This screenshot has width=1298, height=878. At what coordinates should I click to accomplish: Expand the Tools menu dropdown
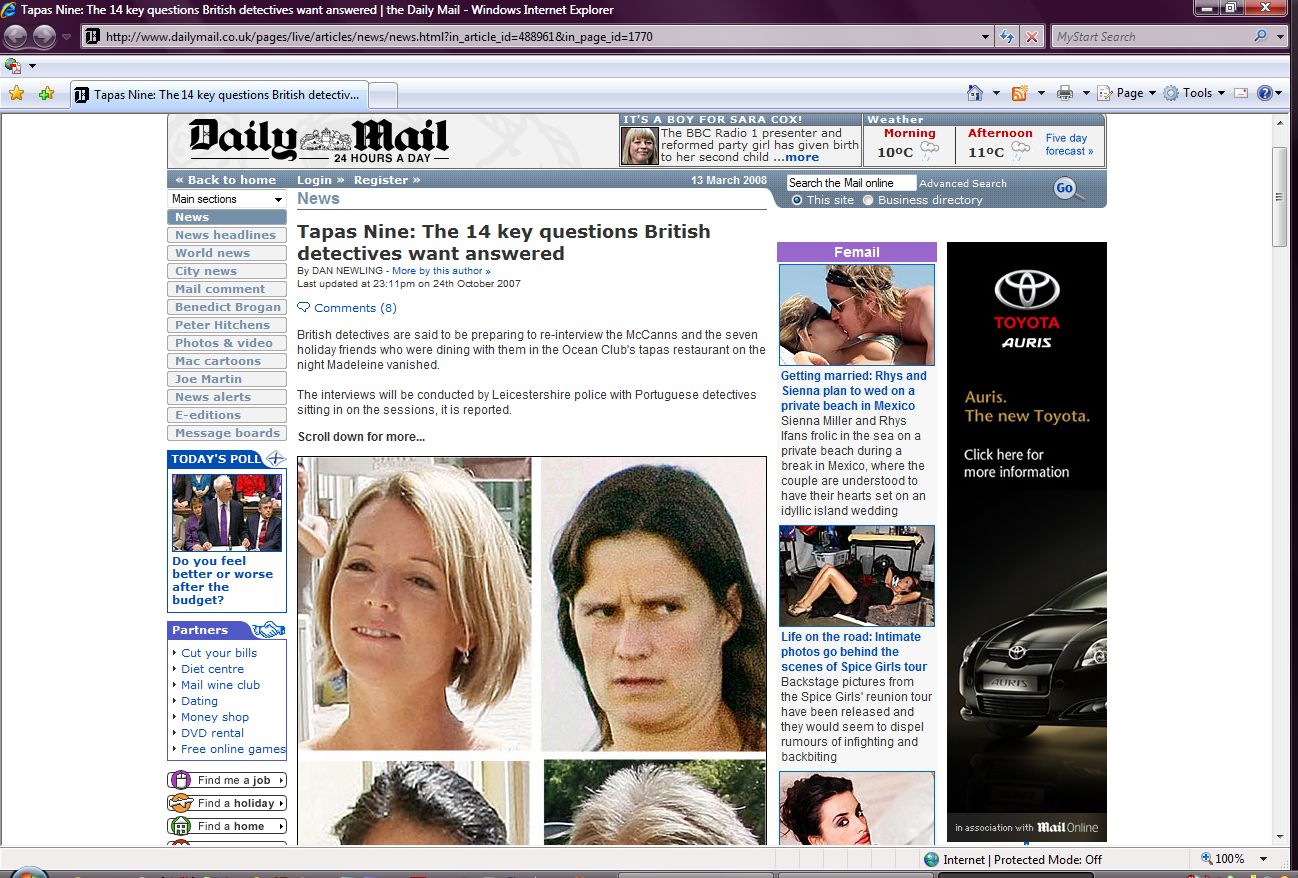click(1194, 93)
